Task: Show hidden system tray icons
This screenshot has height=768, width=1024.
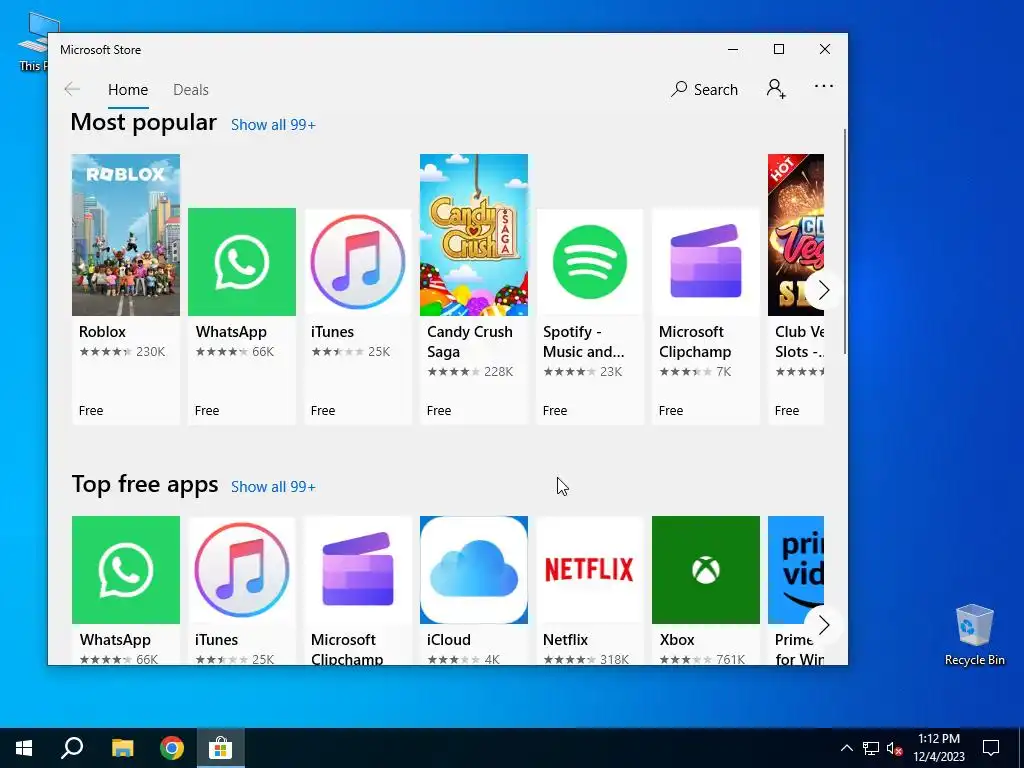Action: pos(846,748)
